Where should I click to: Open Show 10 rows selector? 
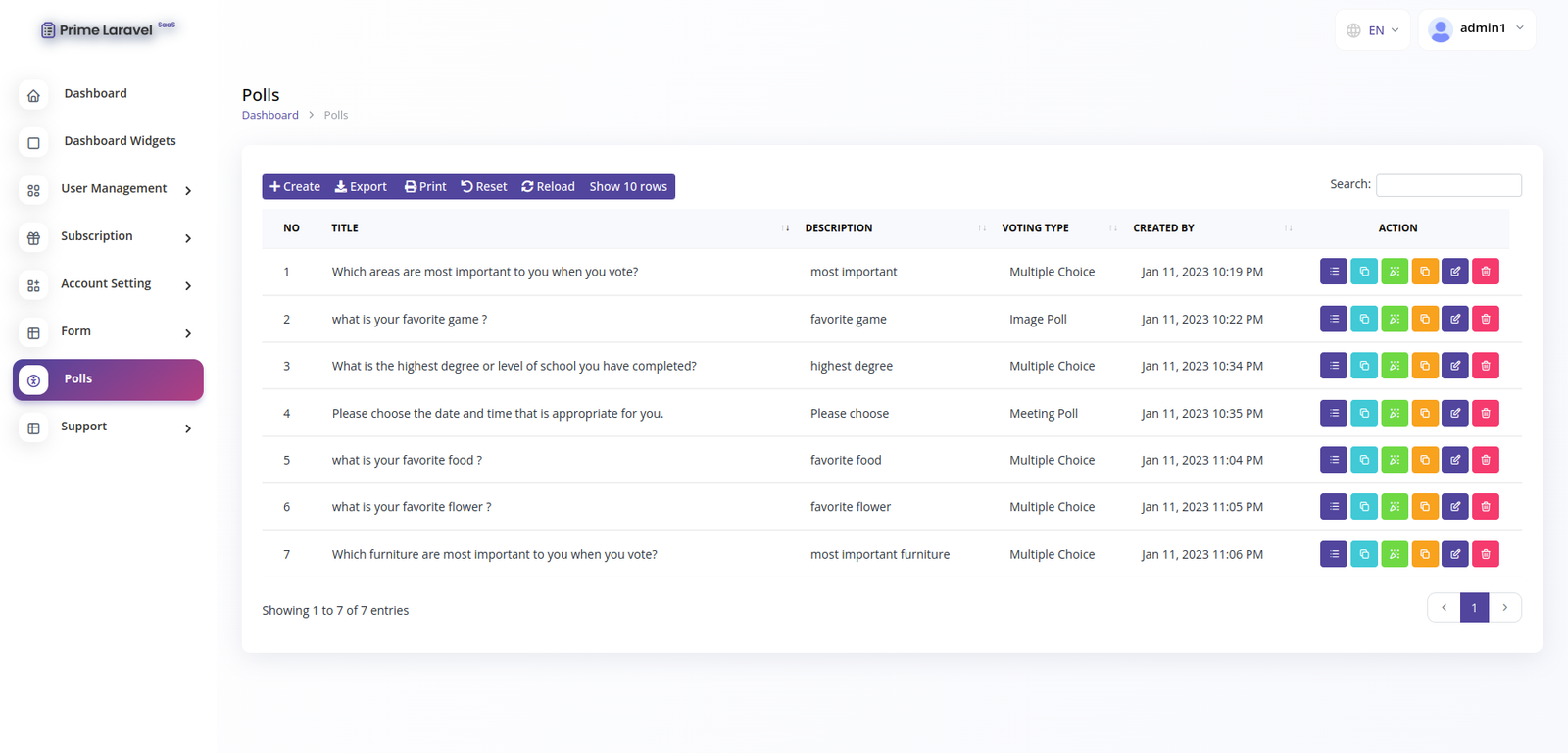pyautogui.click(x=628, y=187)
